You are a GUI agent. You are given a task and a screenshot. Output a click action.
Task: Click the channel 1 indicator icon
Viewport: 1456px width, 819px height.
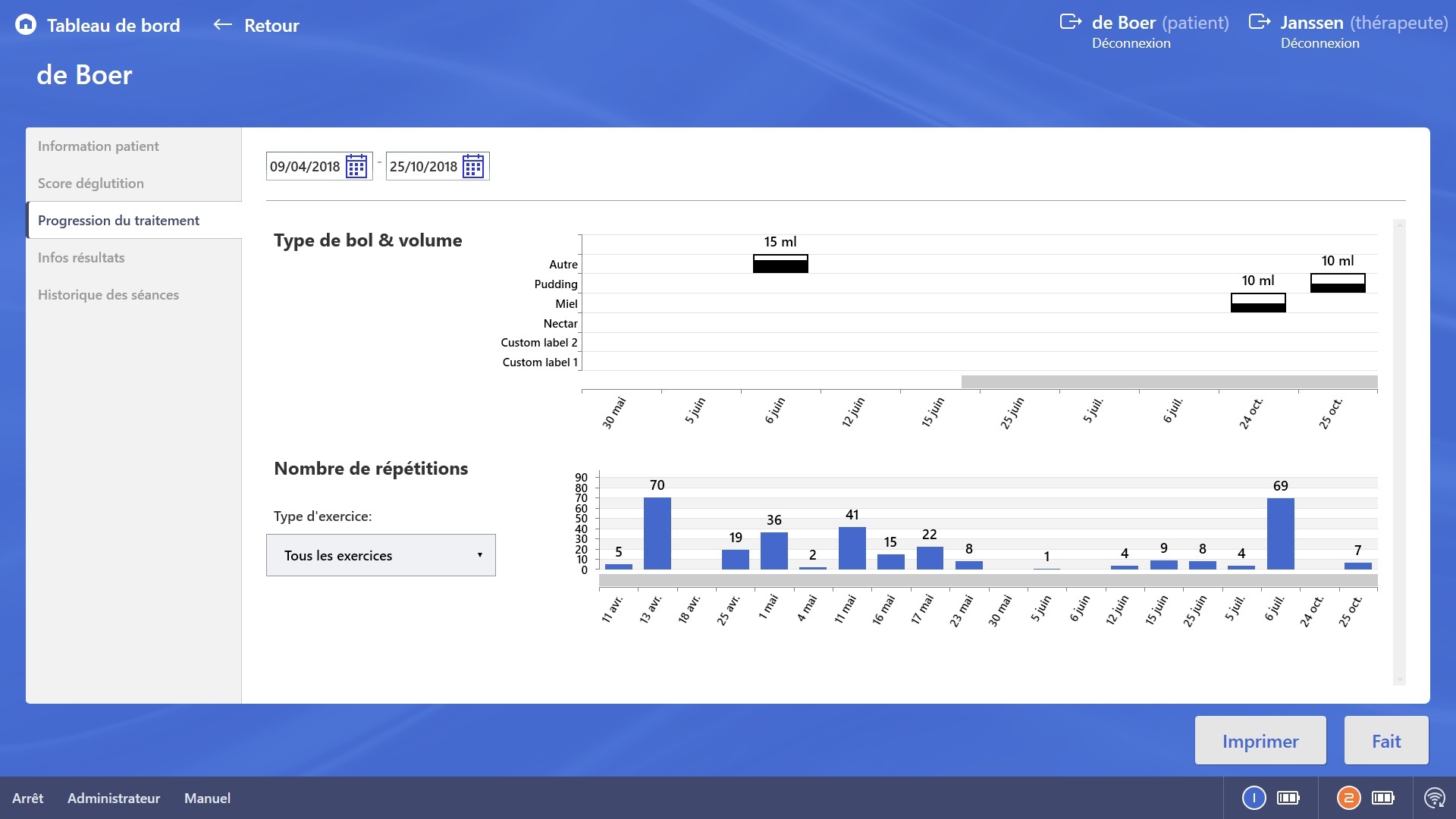click(x=1254, y=798)
